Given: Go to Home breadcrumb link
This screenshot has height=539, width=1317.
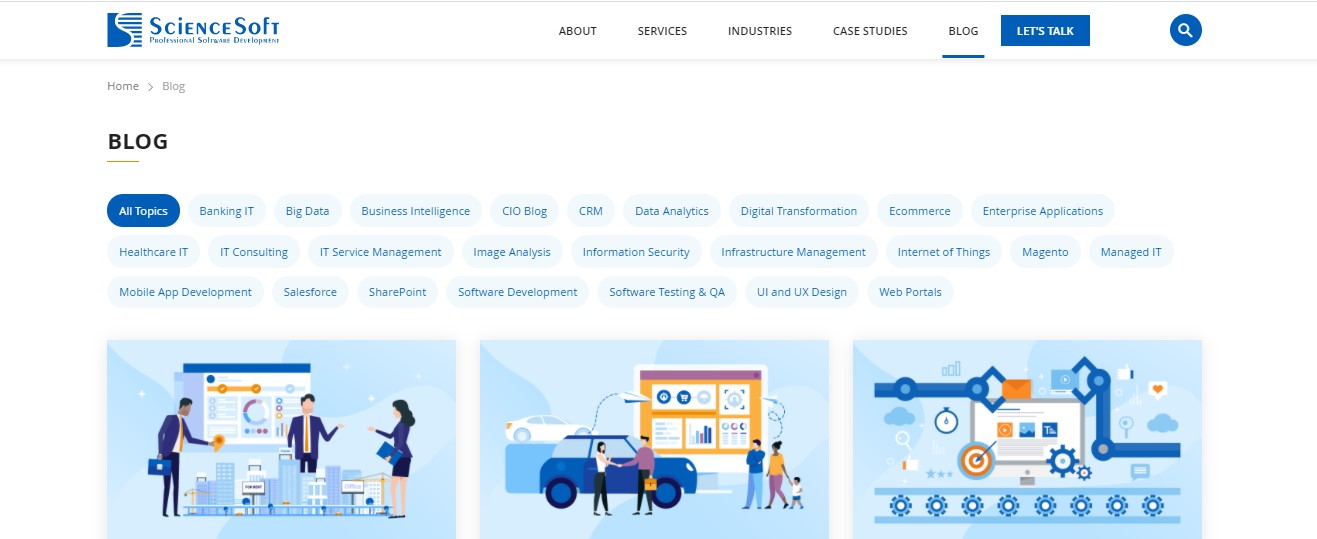Looking at the screenshot, I should coord(123,86).
